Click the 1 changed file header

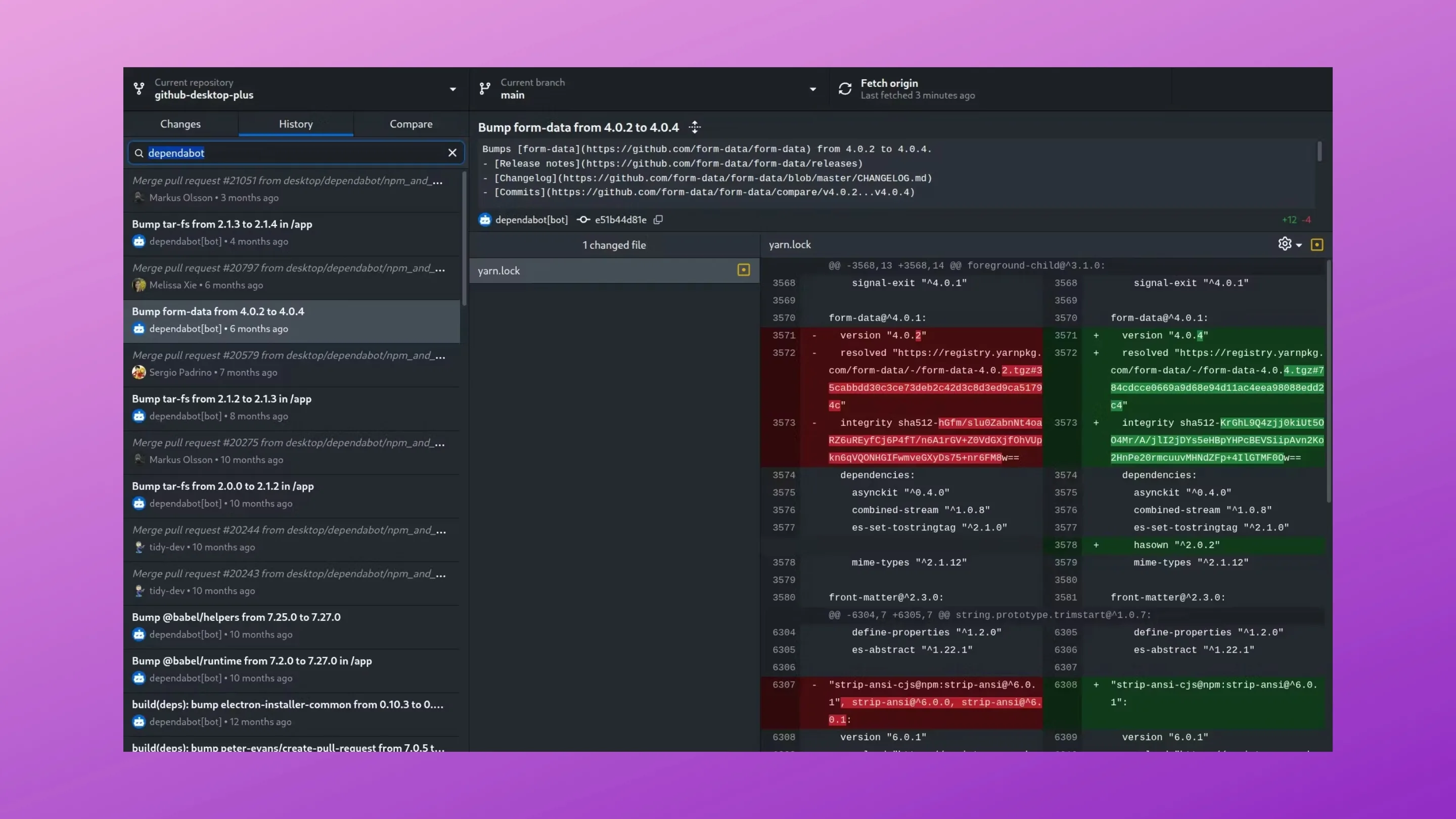tap(614, 245)
